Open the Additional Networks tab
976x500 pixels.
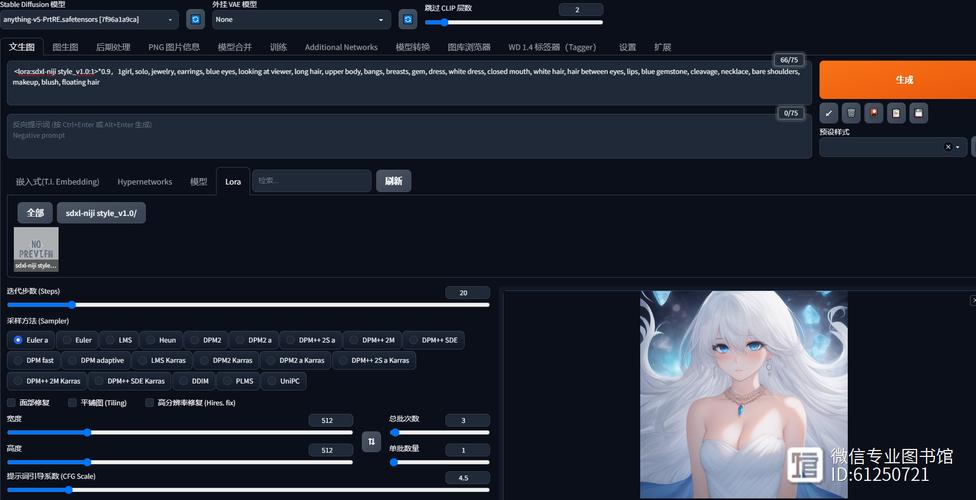[341, 47]
